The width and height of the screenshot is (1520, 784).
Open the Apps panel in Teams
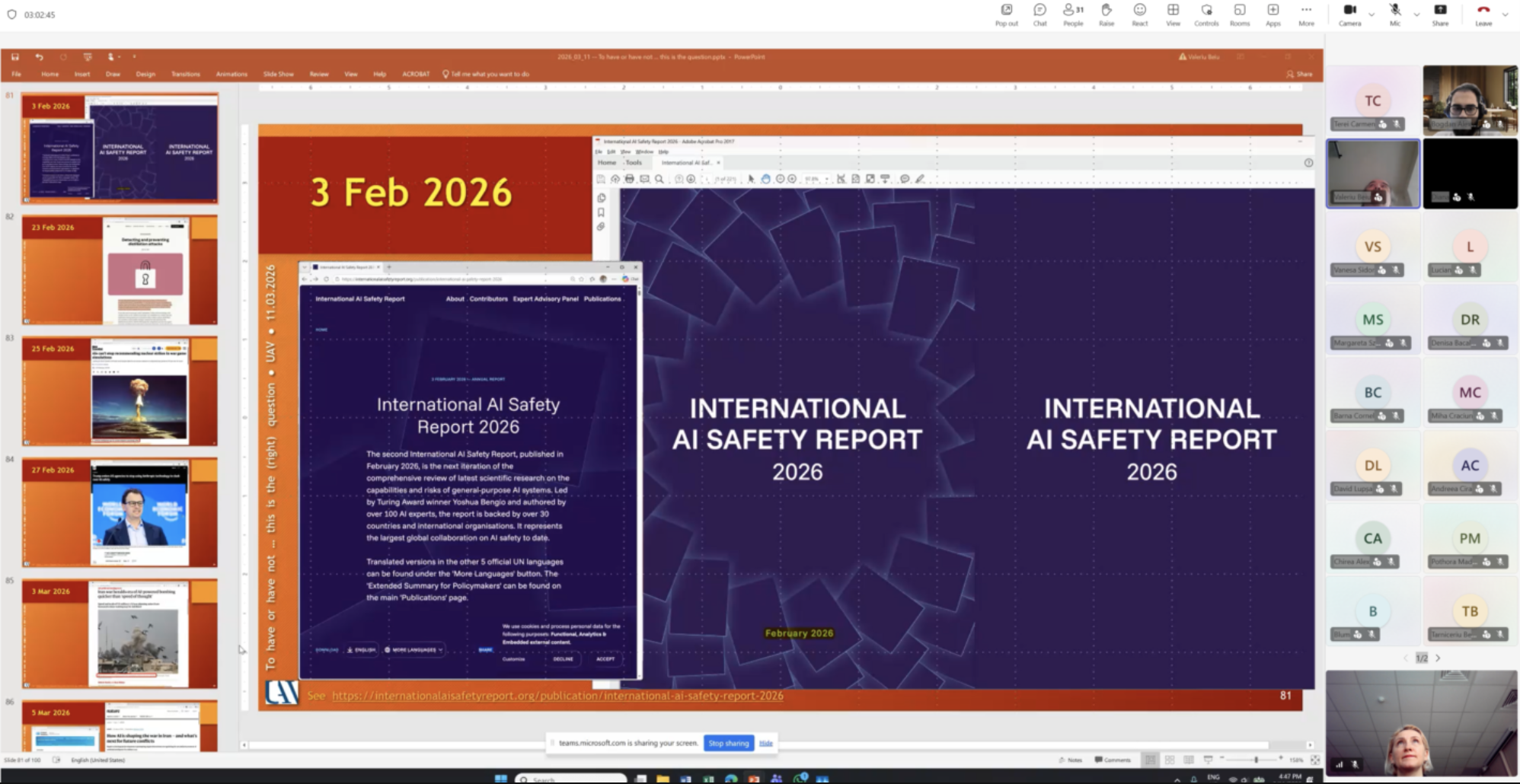pyautogui.click(x=1273, y=14)
